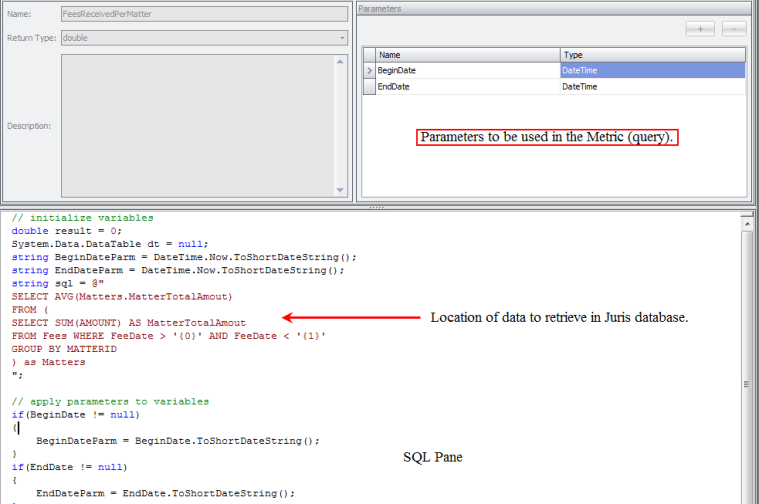Image resolution: width=759 pixels, height=504 pixels.
Task: Click the minus button to remove a parameter
Action: [733, 29]
